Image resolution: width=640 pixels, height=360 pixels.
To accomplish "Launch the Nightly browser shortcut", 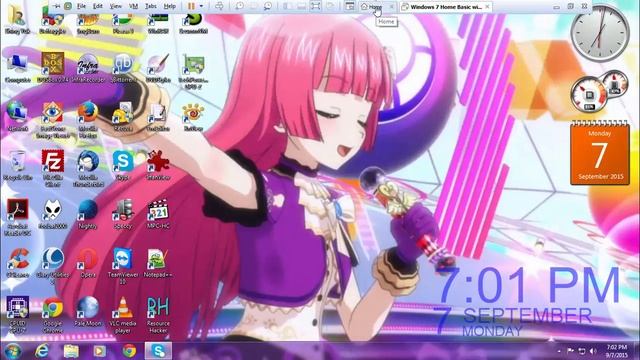I will tap(88, 215).
